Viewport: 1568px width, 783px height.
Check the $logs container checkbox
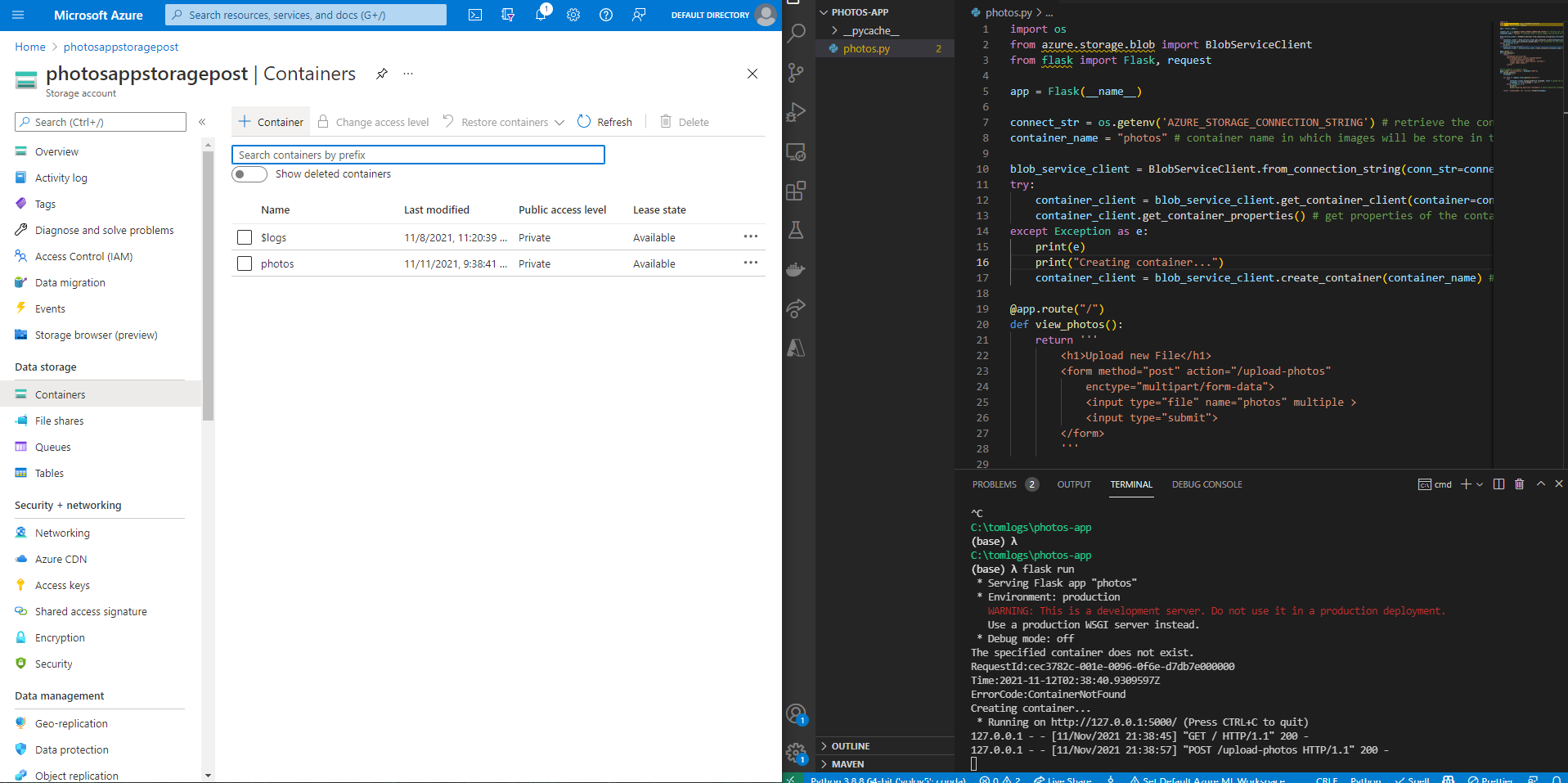point(244,237)
